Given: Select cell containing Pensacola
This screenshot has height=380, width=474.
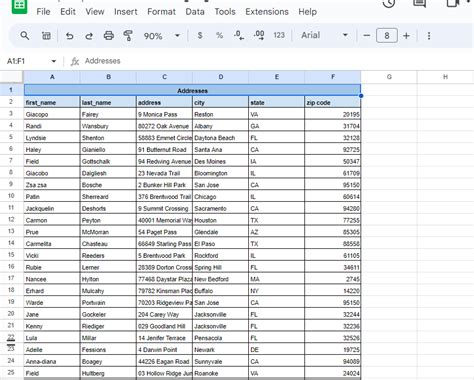Looking at the screenshot, I should [220, 338].
